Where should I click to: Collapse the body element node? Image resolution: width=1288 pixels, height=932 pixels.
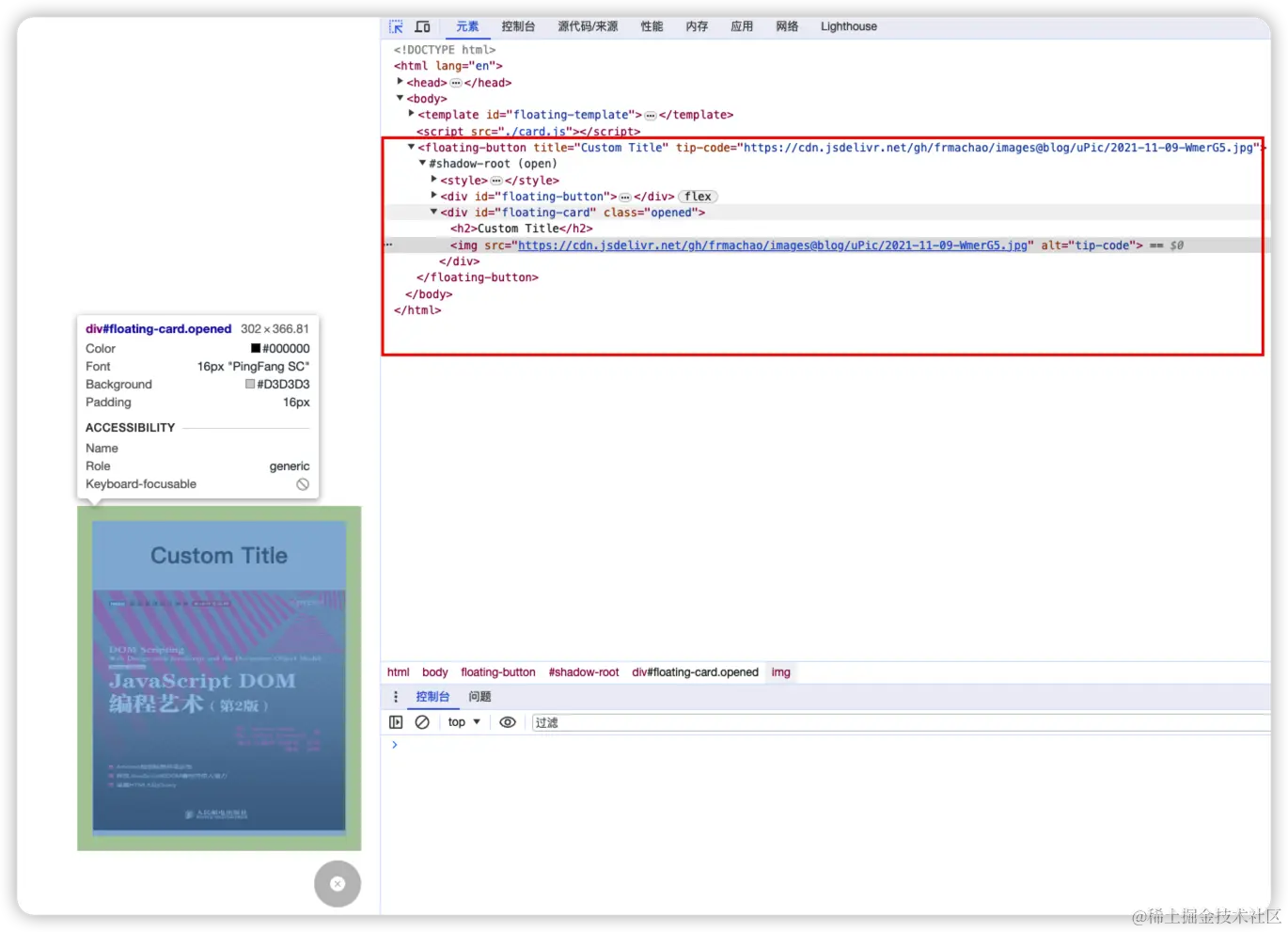pyautogui.click(x=400, y=98)
